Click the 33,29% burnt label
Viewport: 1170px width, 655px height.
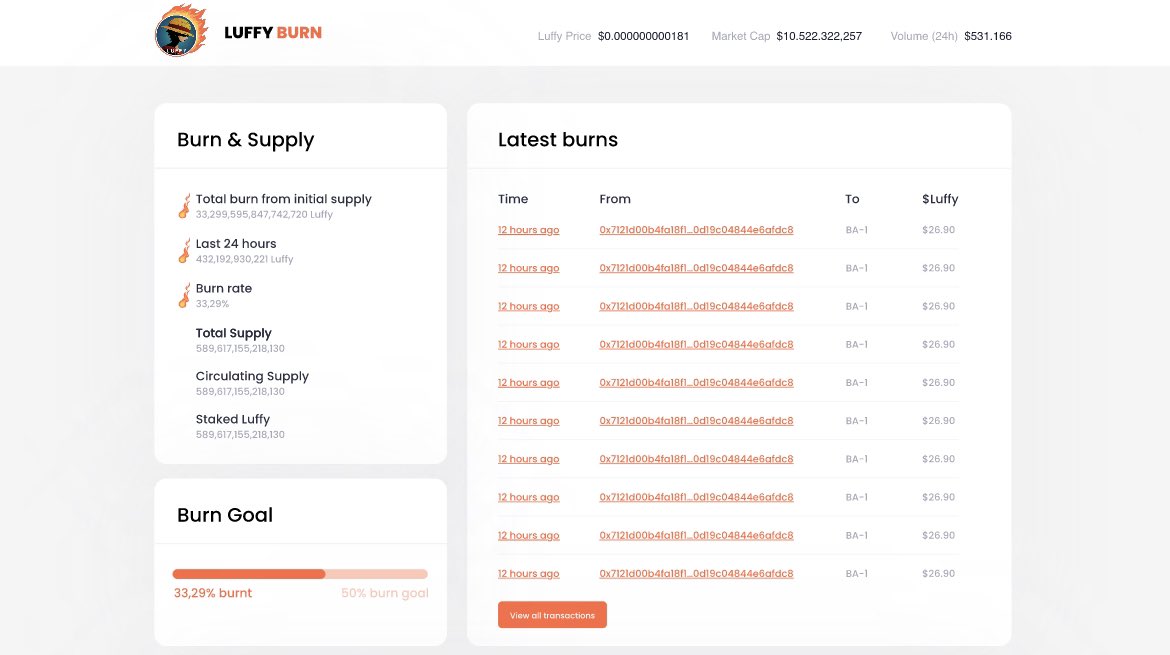213,593
